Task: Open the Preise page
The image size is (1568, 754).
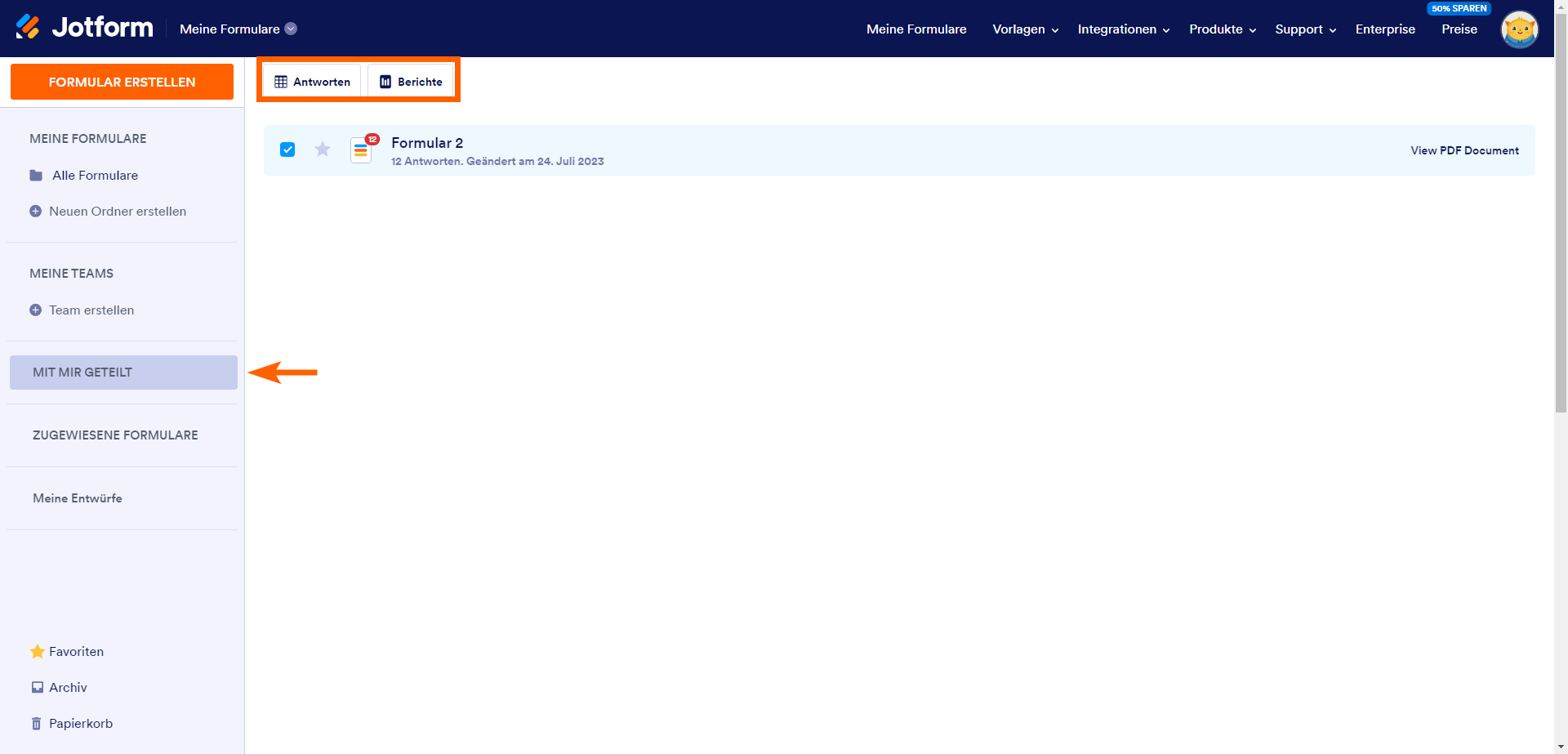Action: (x=1459, y=29)
